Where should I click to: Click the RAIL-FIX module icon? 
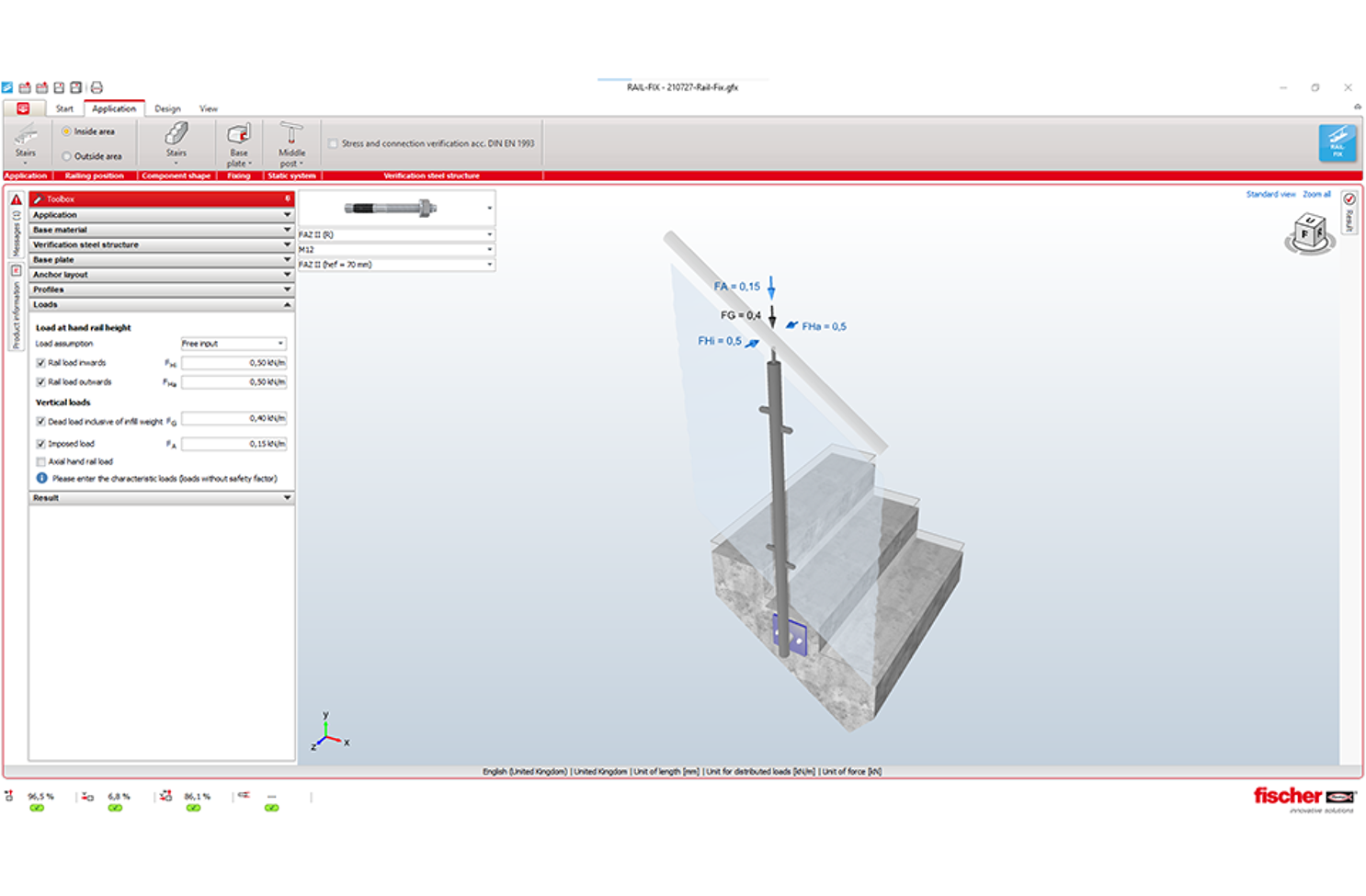pyautogui.click(x=1337, y=143)
